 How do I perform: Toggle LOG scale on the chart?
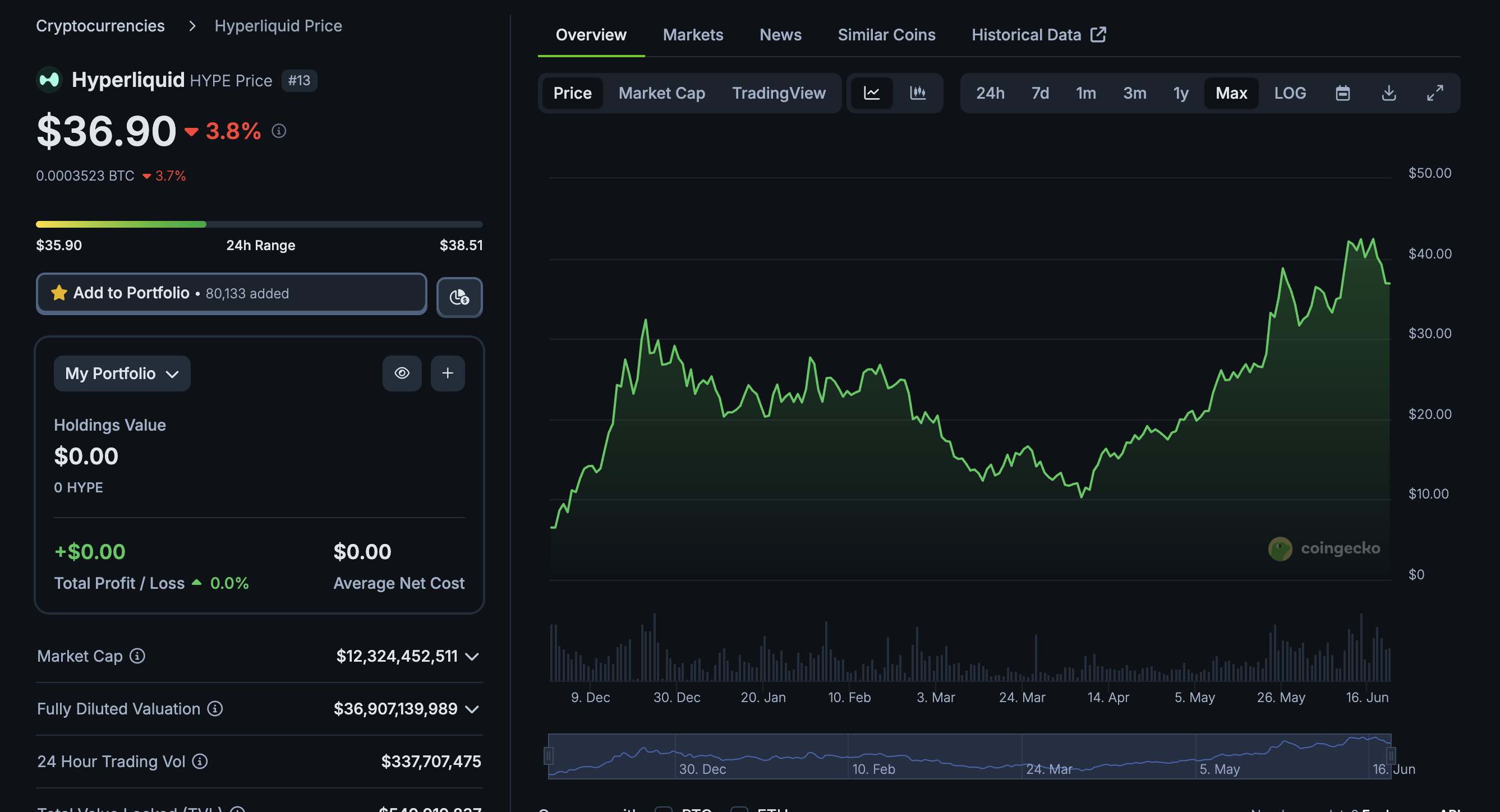1290,93
